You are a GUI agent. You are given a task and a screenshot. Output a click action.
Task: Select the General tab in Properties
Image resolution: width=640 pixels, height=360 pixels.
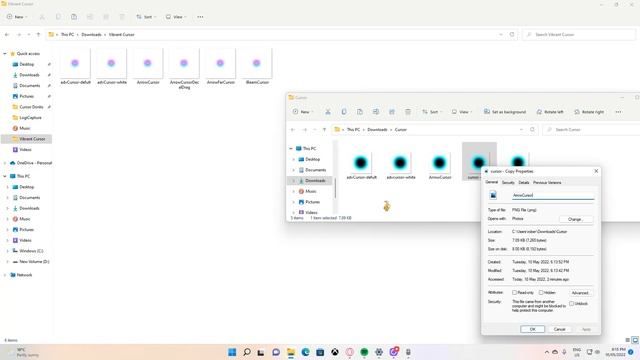click(491, 182)
